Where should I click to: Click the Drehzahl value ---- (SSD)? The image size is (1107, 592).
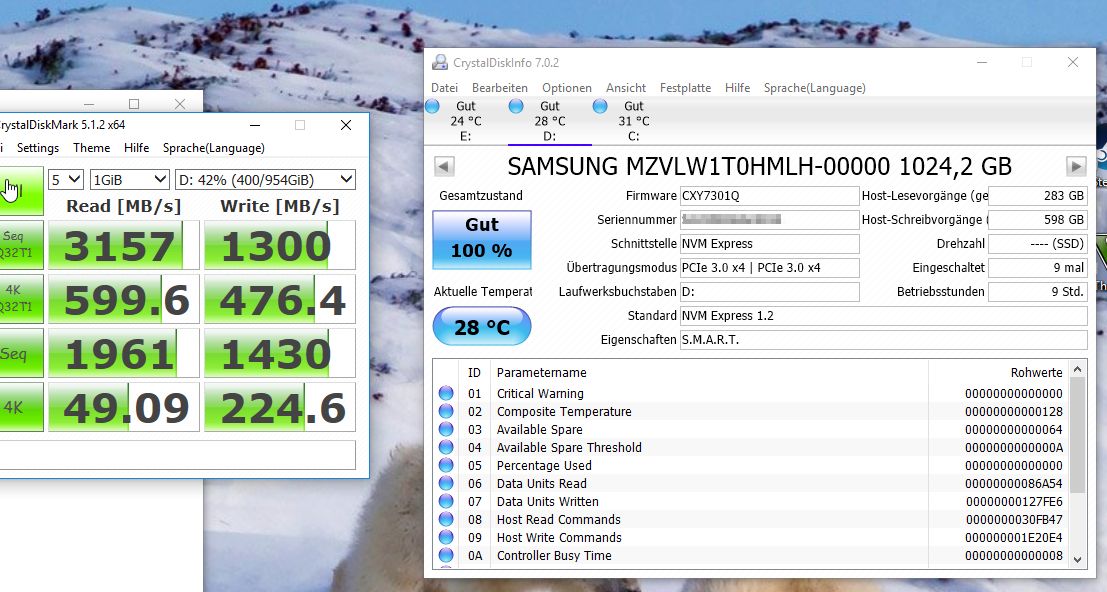[1037, 243]
